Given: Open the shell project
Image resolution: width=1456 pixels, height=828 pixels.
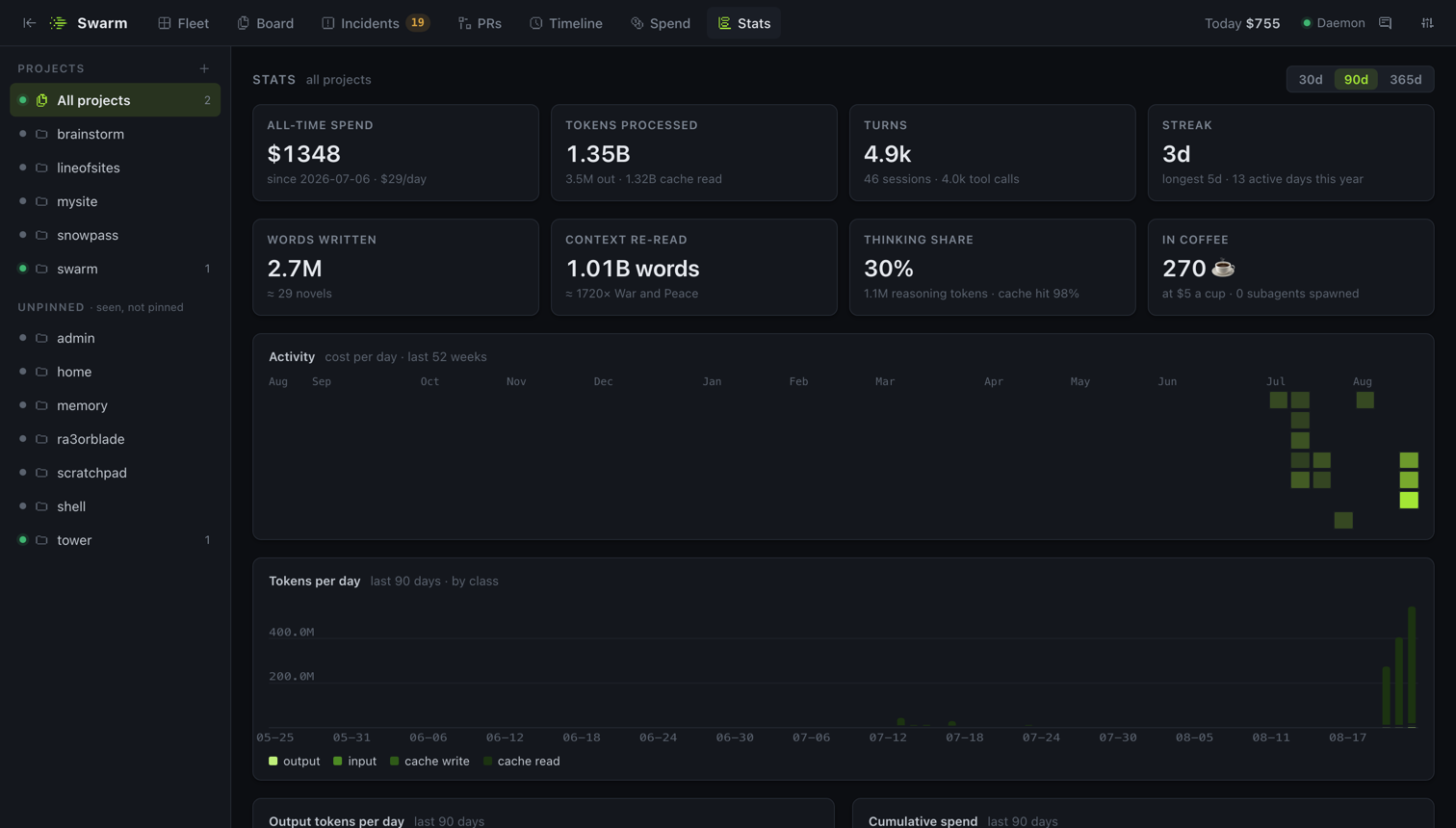Looking at the screenshot, I should pyautogui.click(x=116, y=506).
